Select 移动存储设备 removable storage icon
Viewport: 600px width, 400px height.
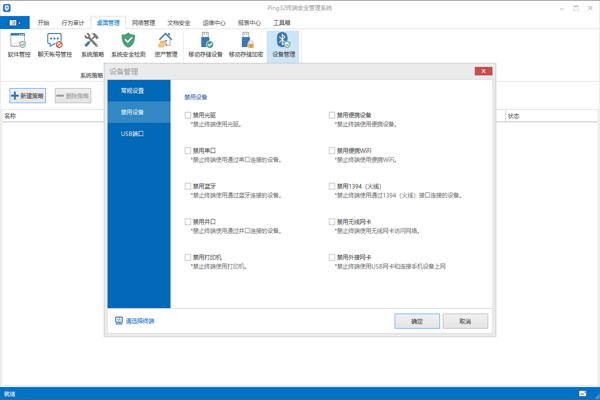[206, 43]
